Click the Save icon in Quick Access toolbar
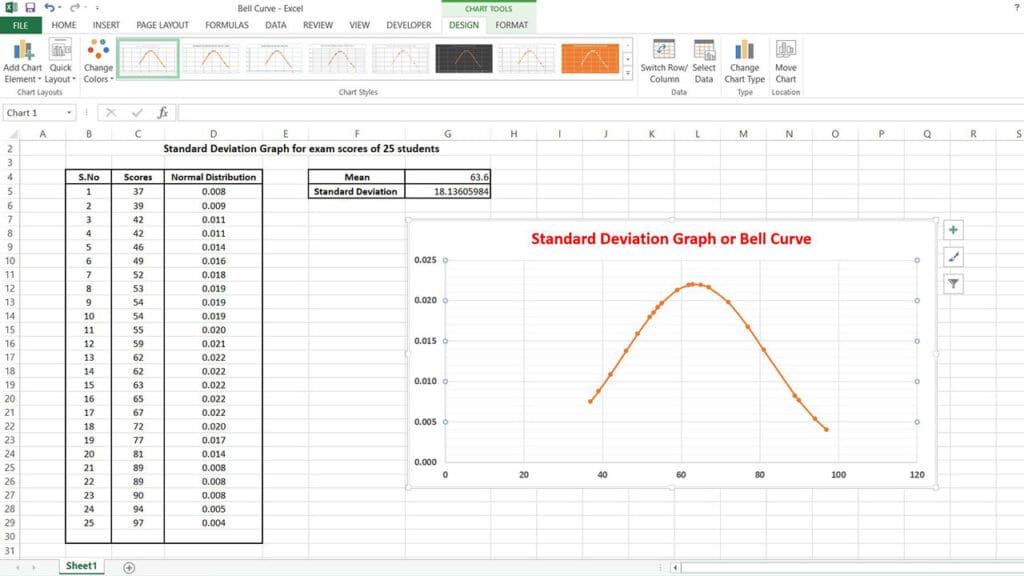This screenshot has height=576, width=1024. [30, 8]
